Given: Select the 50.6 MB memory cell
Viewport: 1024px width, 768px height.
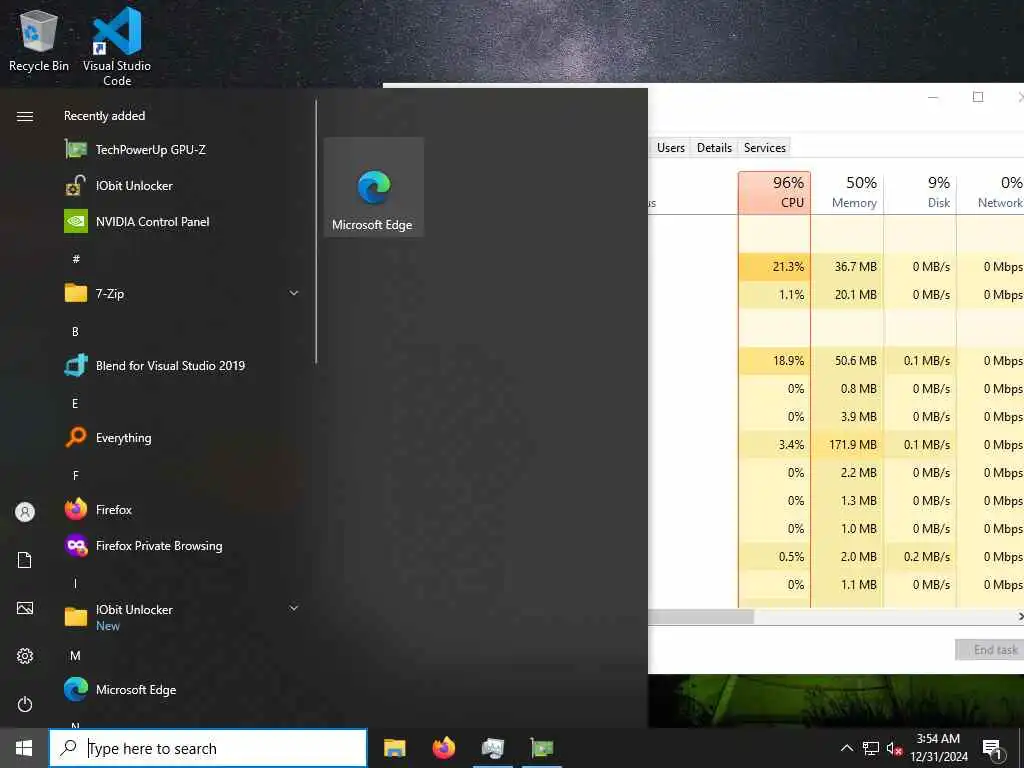Looking at the screenshot, I should pos(847,360).
